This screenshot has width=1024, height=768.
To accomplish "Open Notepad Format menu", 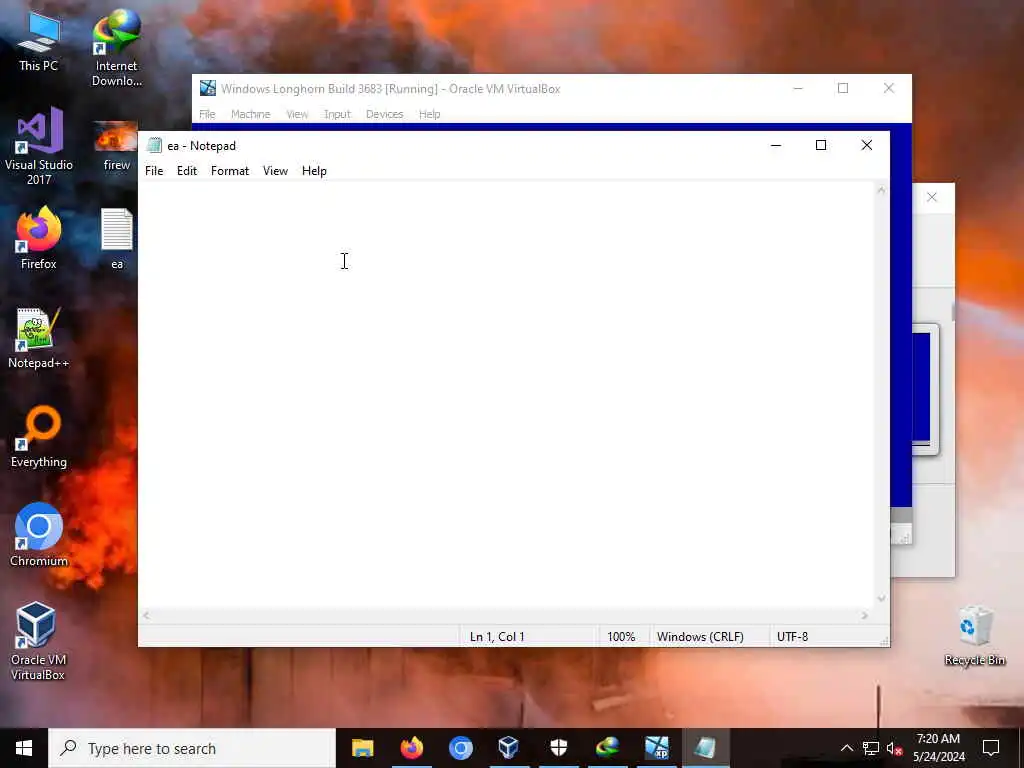I will pyautogui.click(x=230, y=171).
